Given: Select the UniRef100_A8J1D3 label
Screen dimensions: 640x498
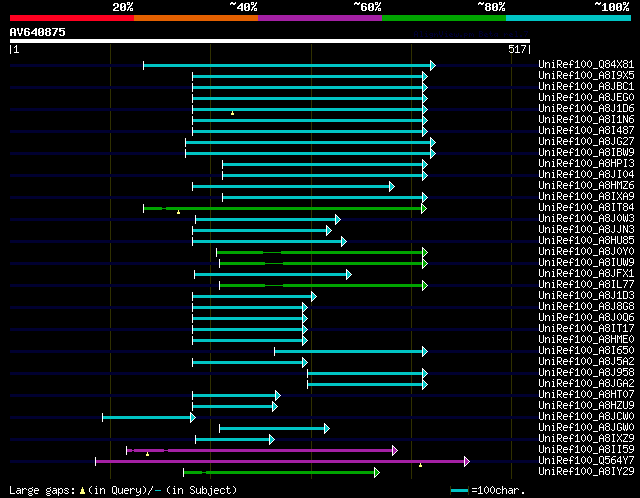Looking at the screenshot, I should (x=586, y=296).
